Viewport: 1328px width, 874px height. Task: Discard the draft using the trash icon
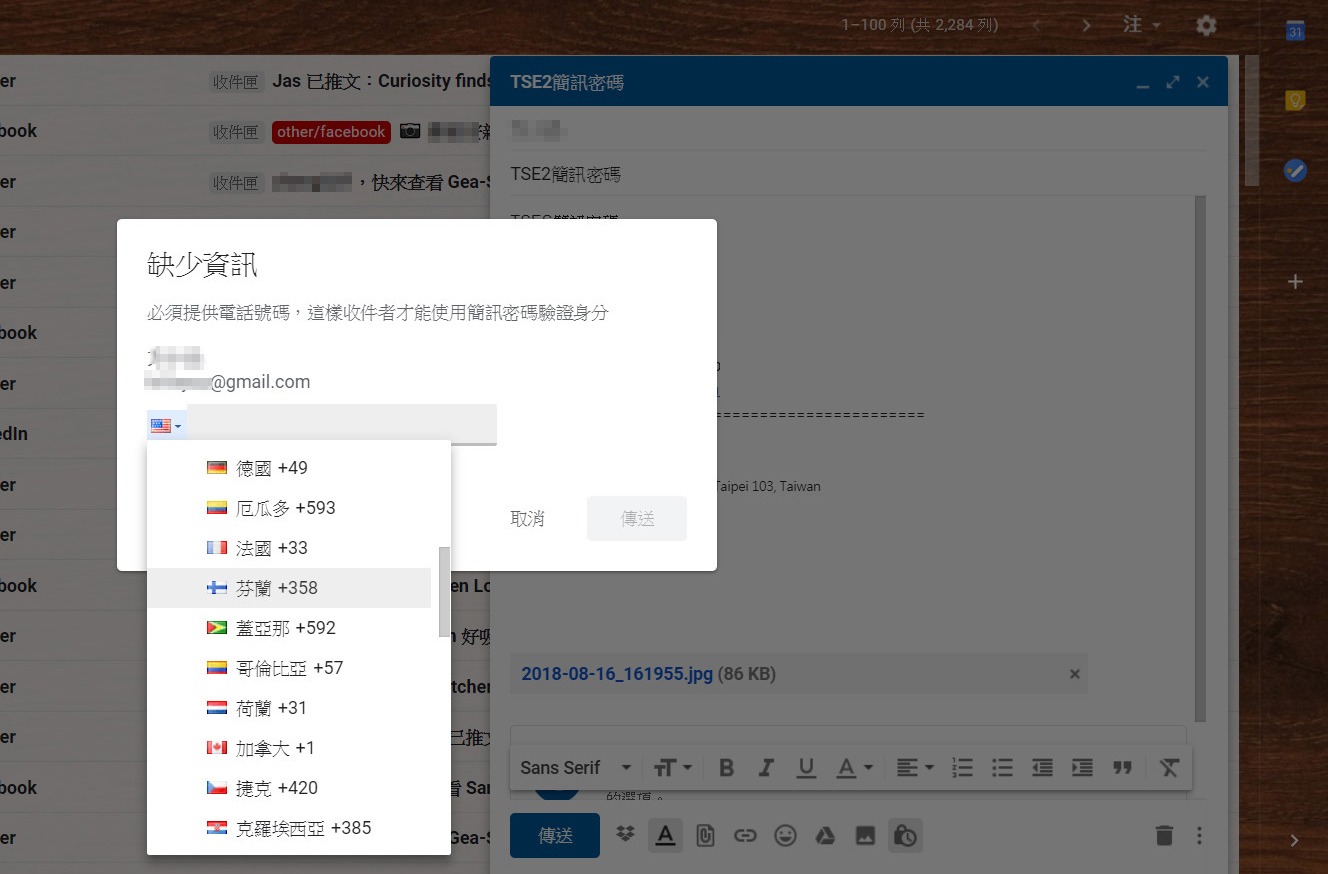tap(1164, 835)
